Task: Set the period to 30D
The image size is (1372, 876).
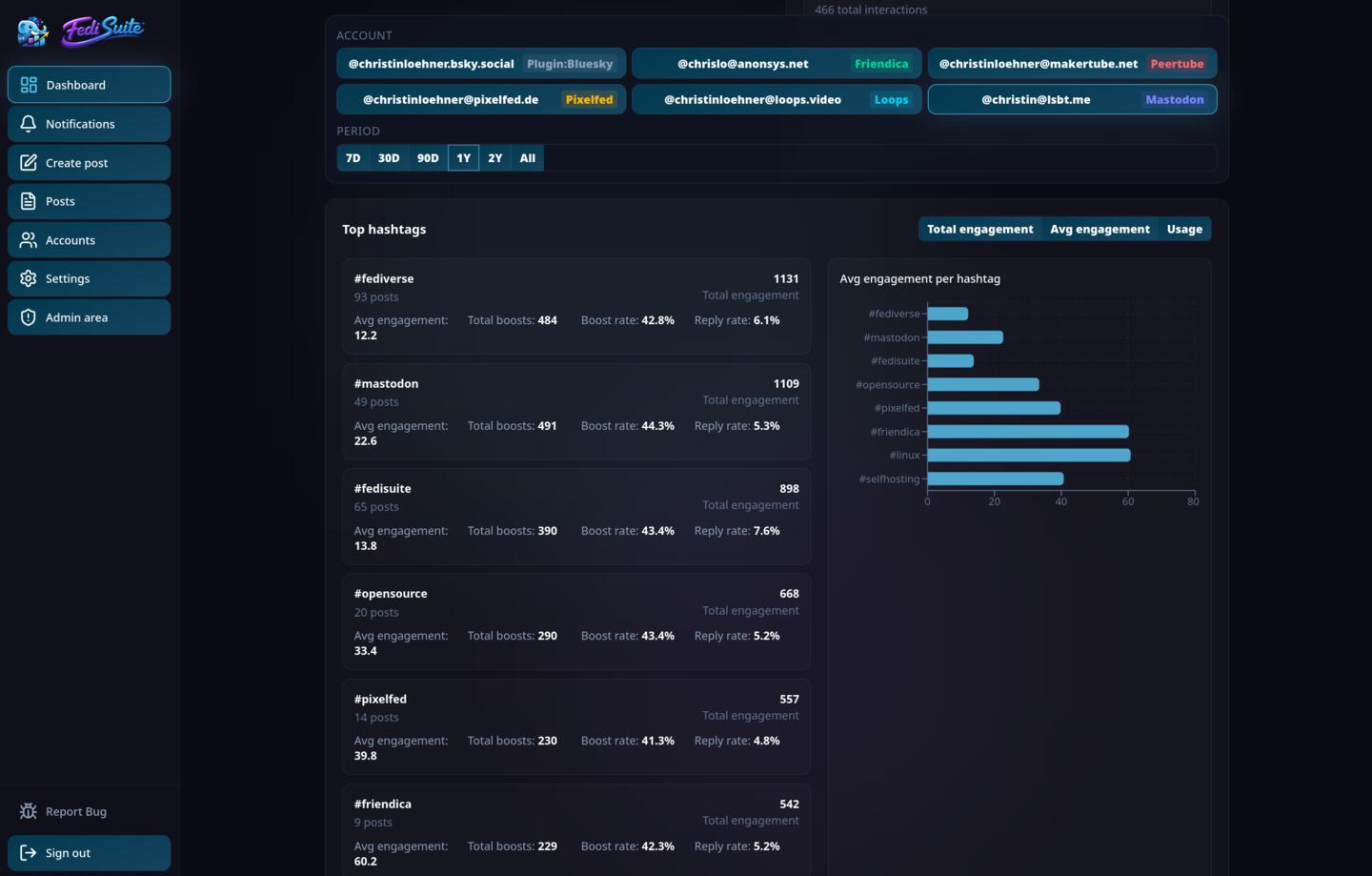Action: point(389,158)
